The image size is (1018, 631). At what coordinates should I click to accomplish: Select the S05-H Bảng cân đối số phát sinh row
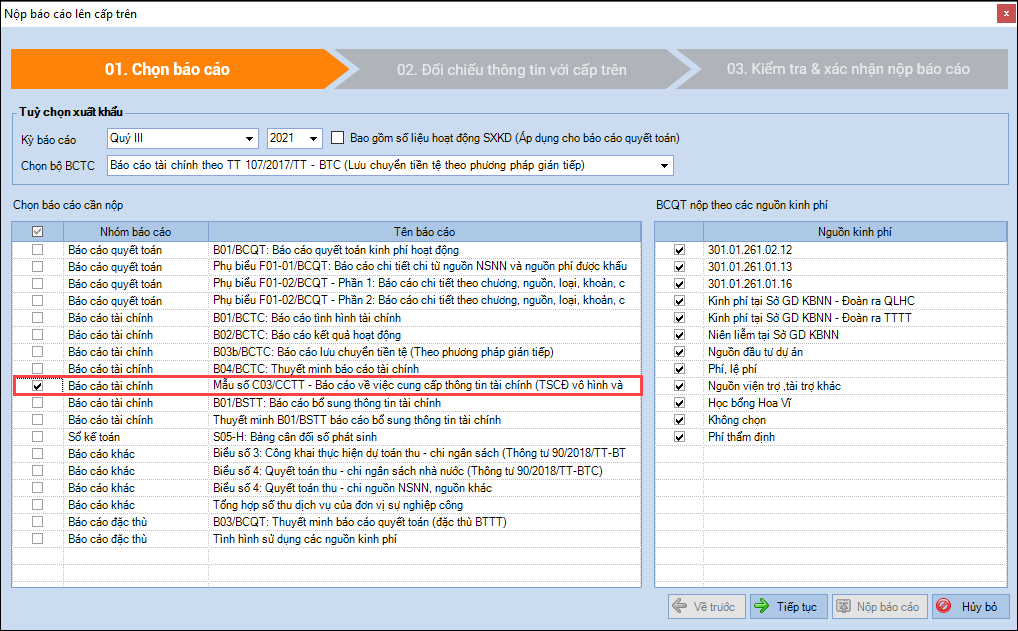[x=420, y=437]
